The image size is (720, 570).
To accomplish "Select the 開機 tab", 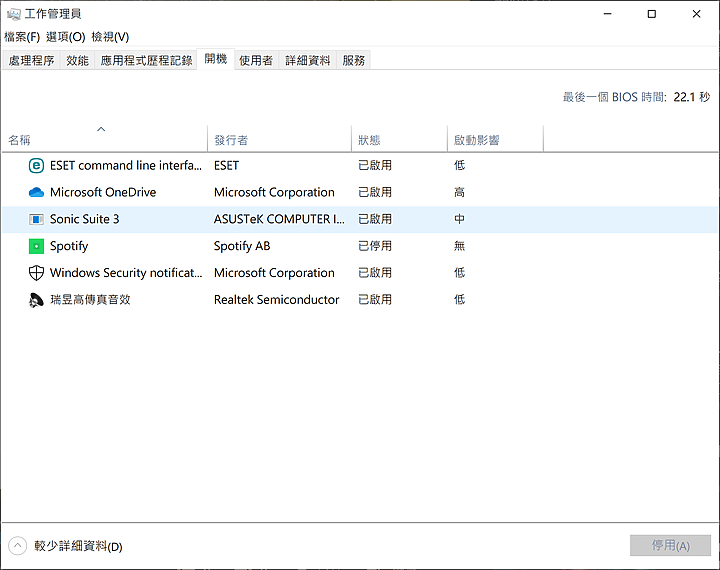I will [216, 59].
